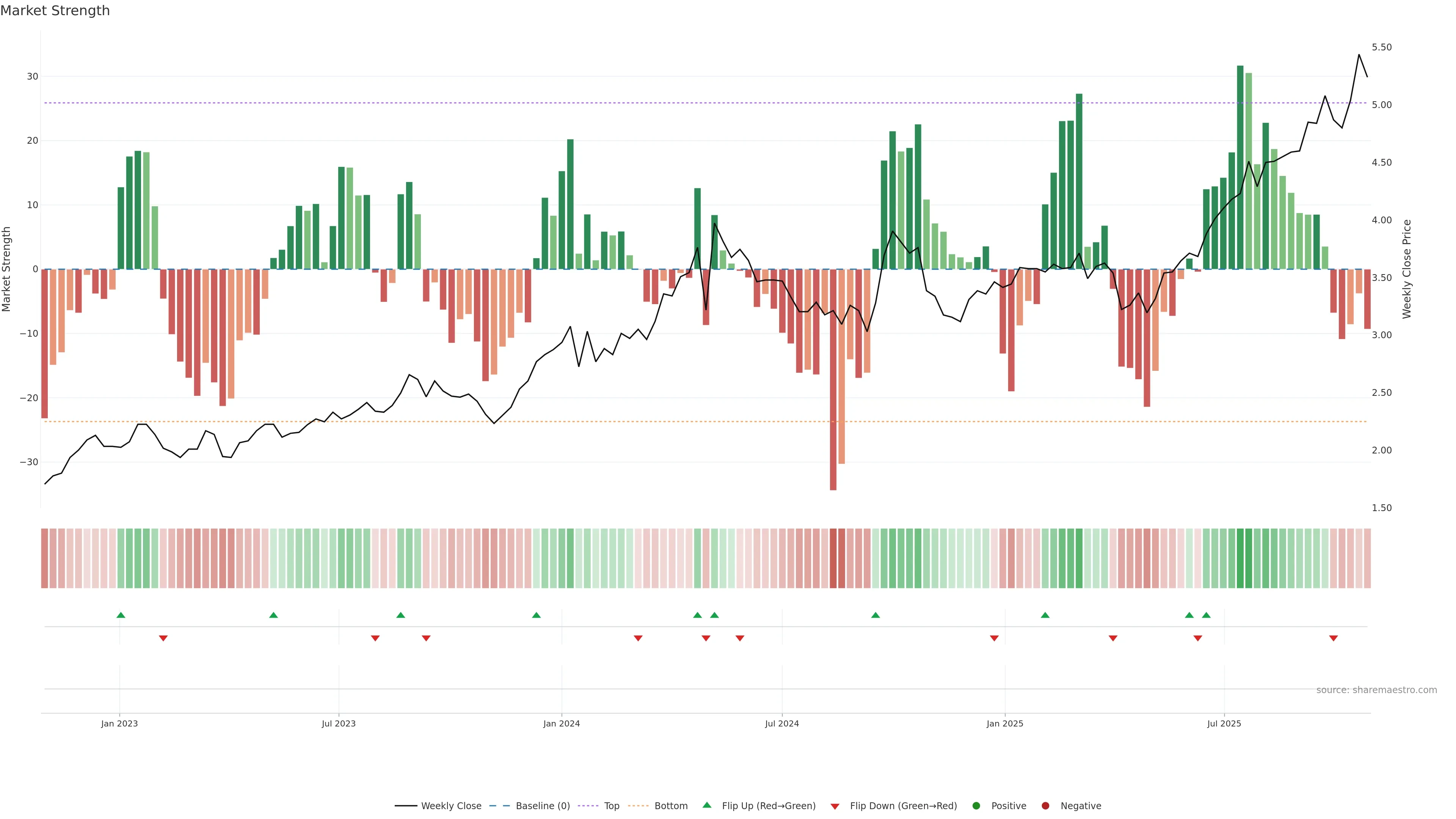1456x819 pixels.
Task: Click the Jul 2024 x-axis label
Action: [x=782, y=723]
